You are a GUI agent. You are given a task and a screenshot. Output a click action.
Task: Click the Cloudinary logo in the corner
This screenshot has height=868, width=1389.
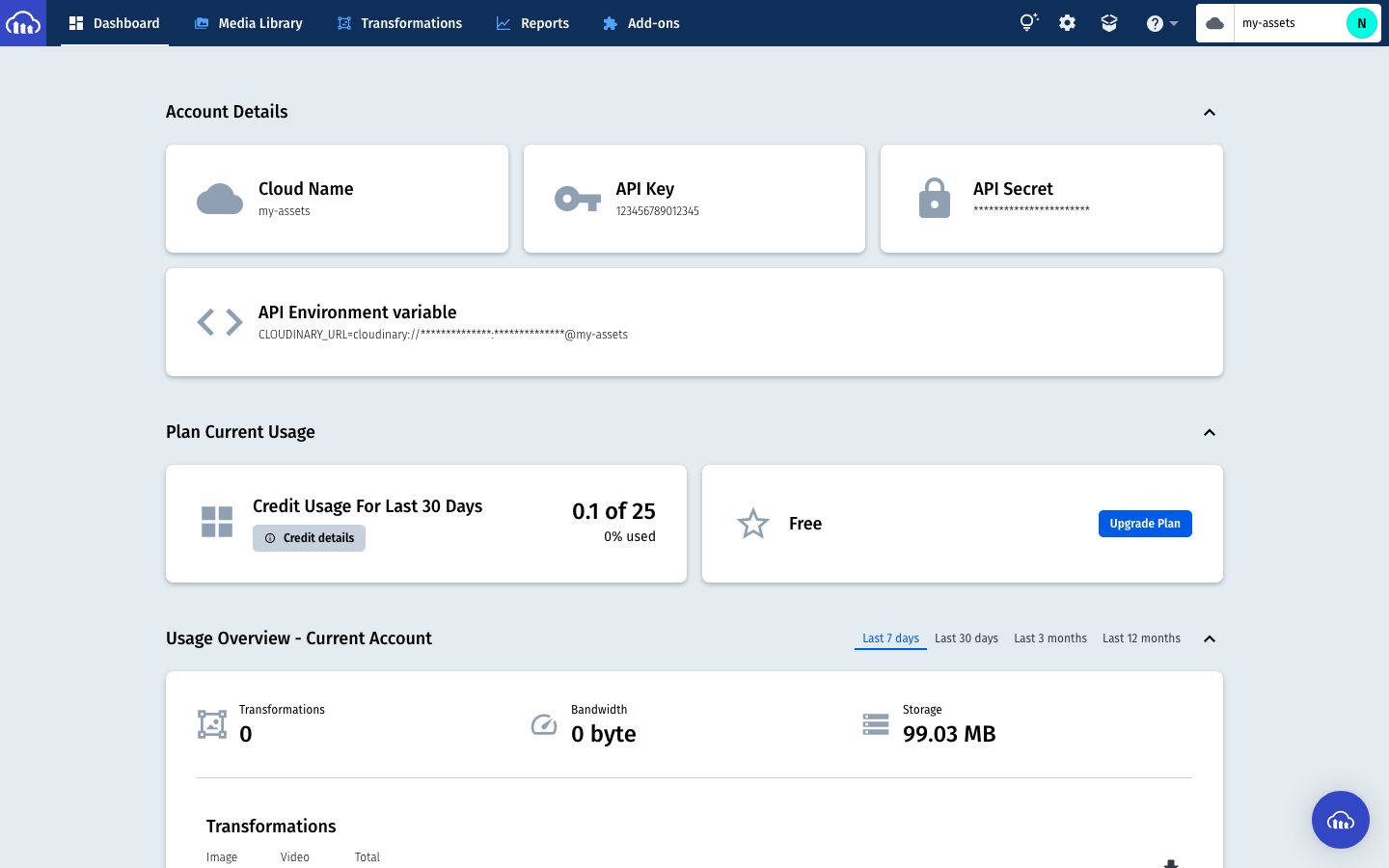[x=22, y=22]
